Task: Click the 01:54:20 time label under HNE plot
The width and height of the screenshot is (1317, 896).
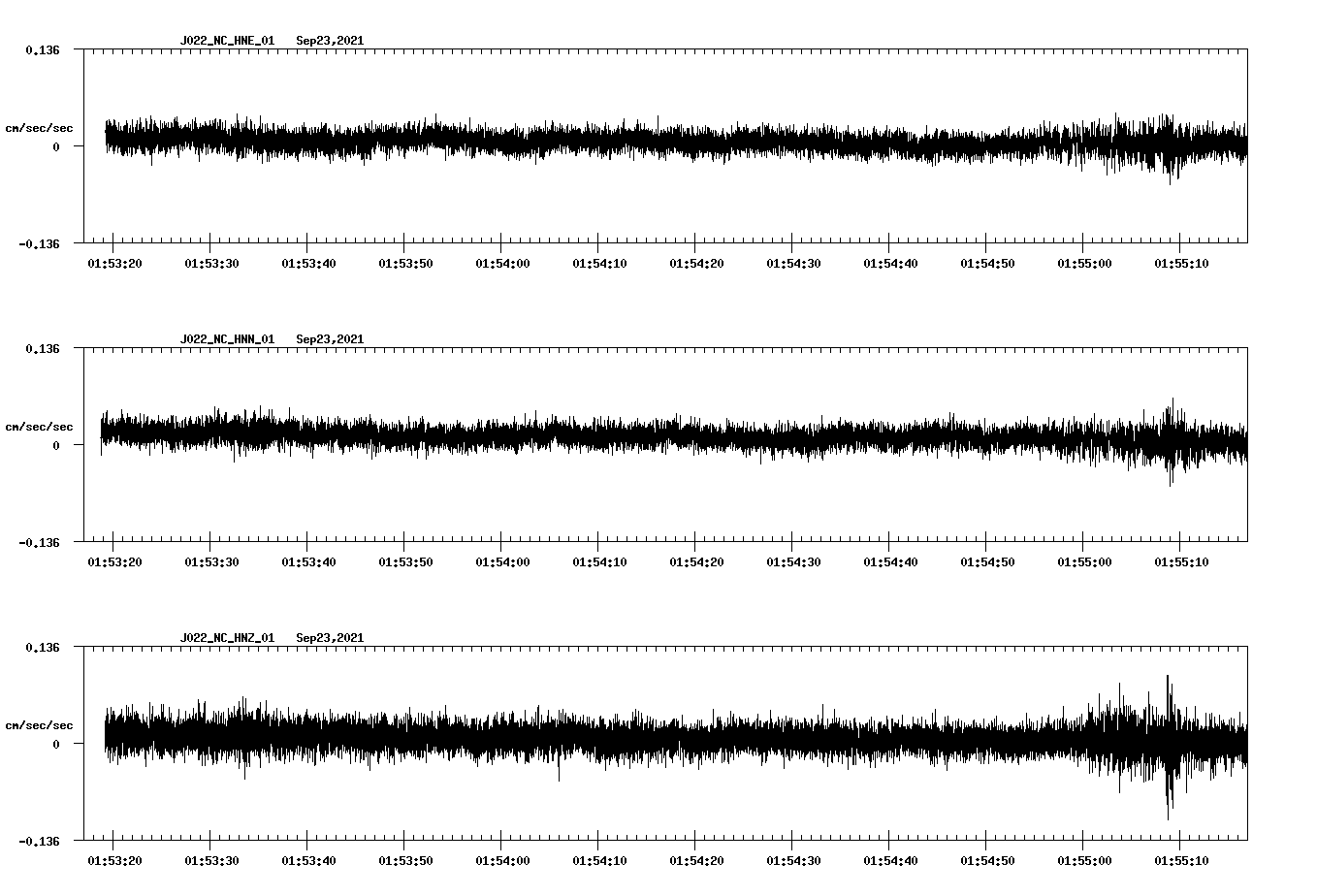Action: pyautogui.click(x=696, y=264)
